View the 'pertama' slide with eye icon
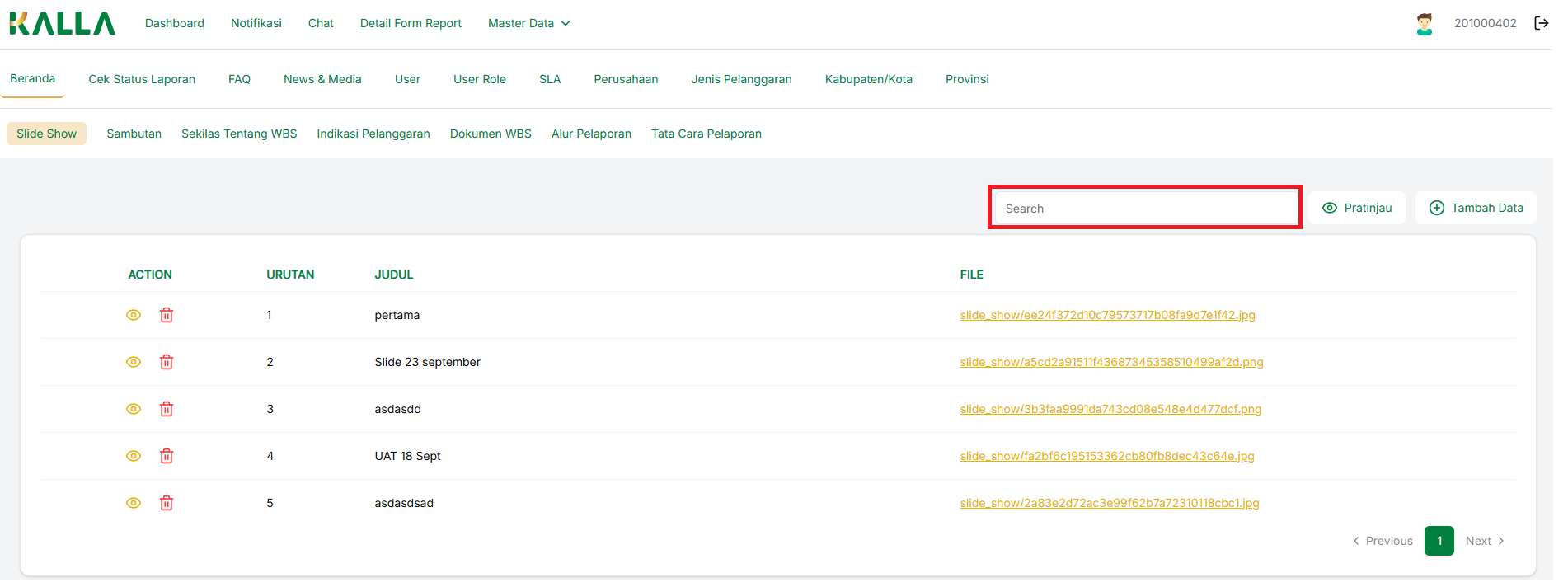The height and width of the screenshot is (587, 1568). click(134, 315)
